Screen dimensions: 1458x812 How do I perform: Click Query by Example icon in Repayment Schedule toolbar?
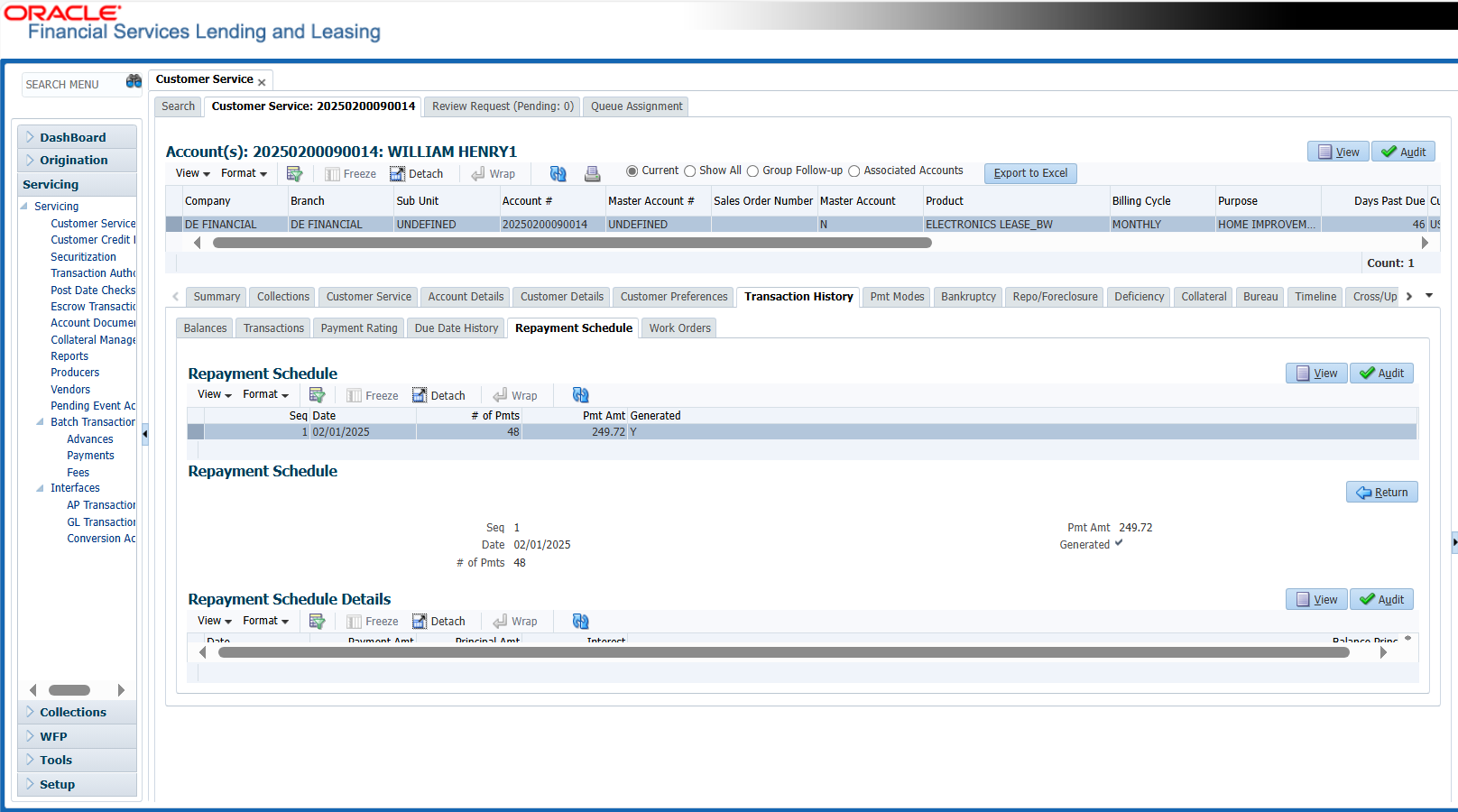[x=317, y=395]
